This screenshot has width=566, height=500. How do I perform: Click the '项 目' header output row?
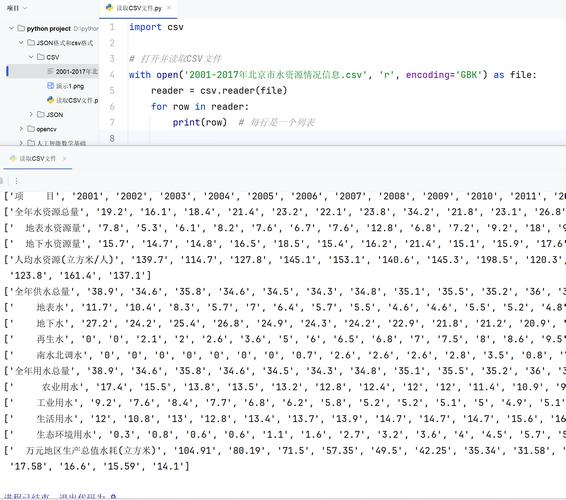pos(284,196)
